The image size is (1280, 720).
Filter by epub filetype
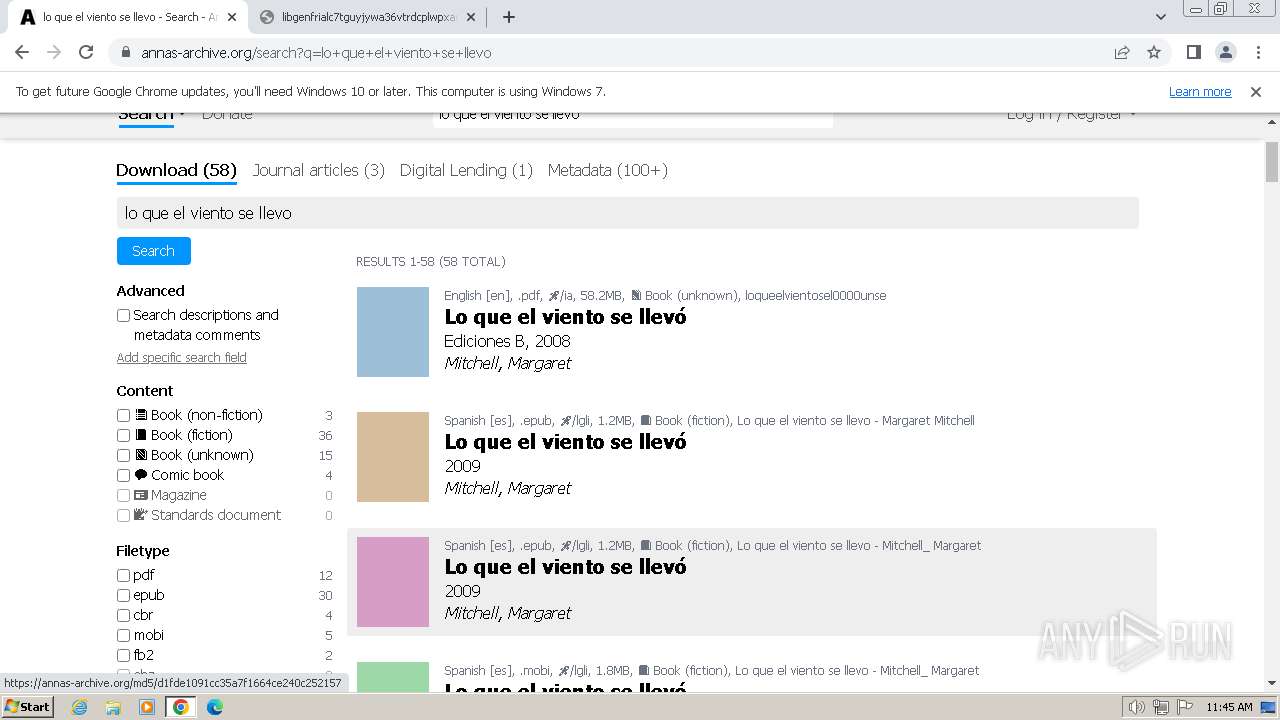123,595
